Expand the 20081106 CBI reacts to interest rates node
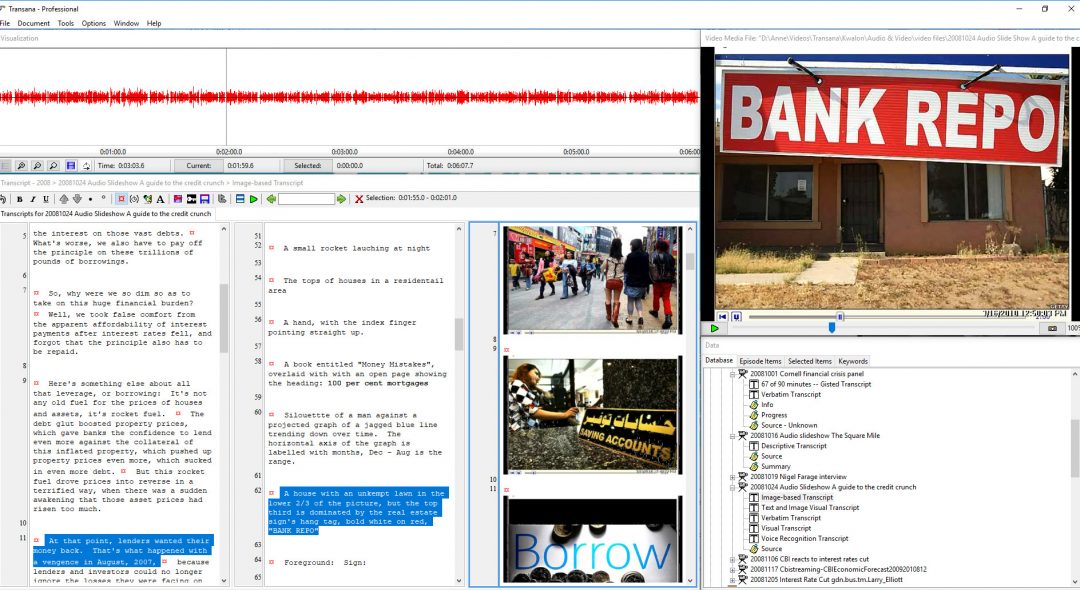The width and height of the screenshot is (1080, 590). point(732,560)
